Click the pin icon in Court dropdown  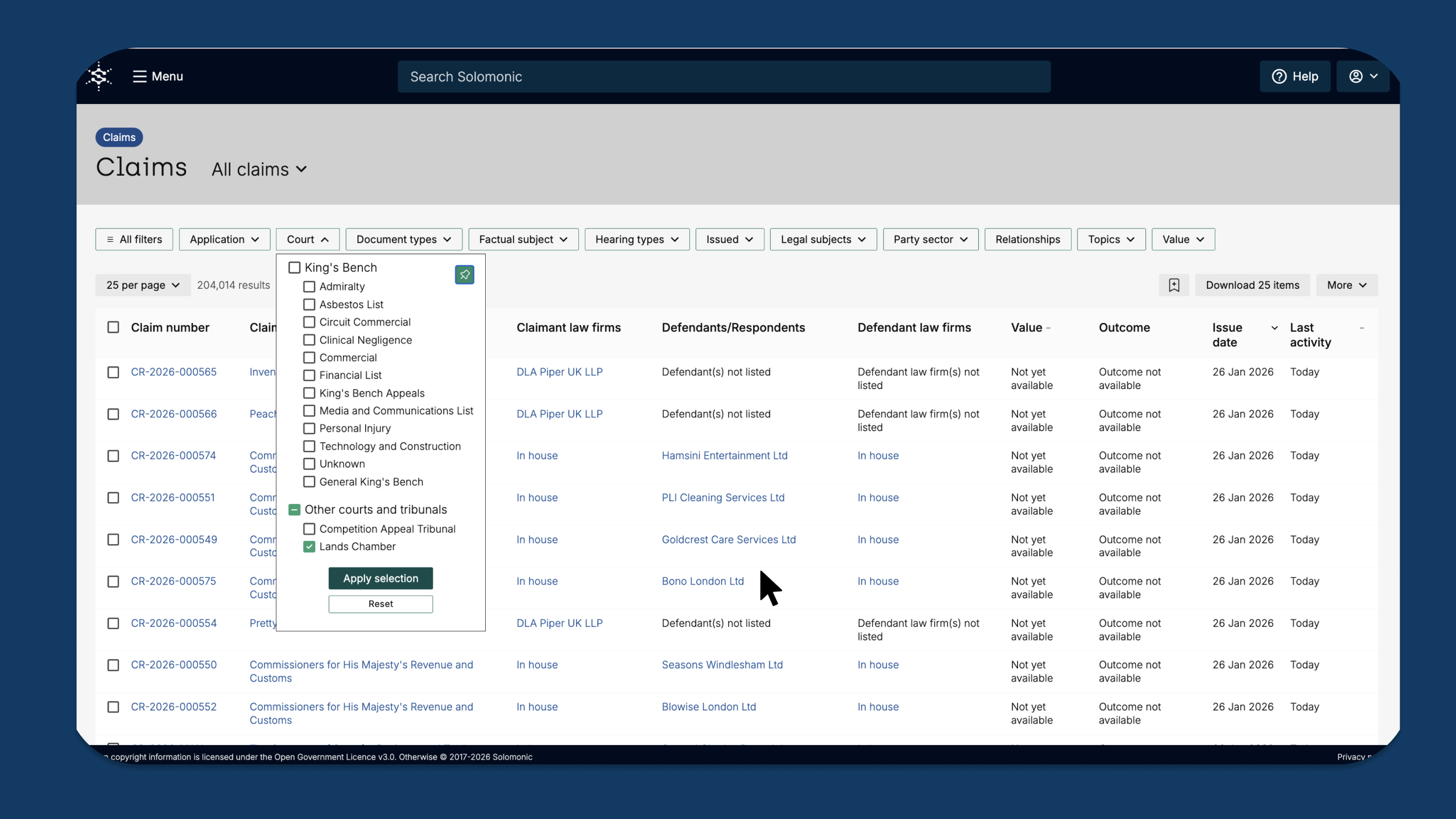pos(464,274)
